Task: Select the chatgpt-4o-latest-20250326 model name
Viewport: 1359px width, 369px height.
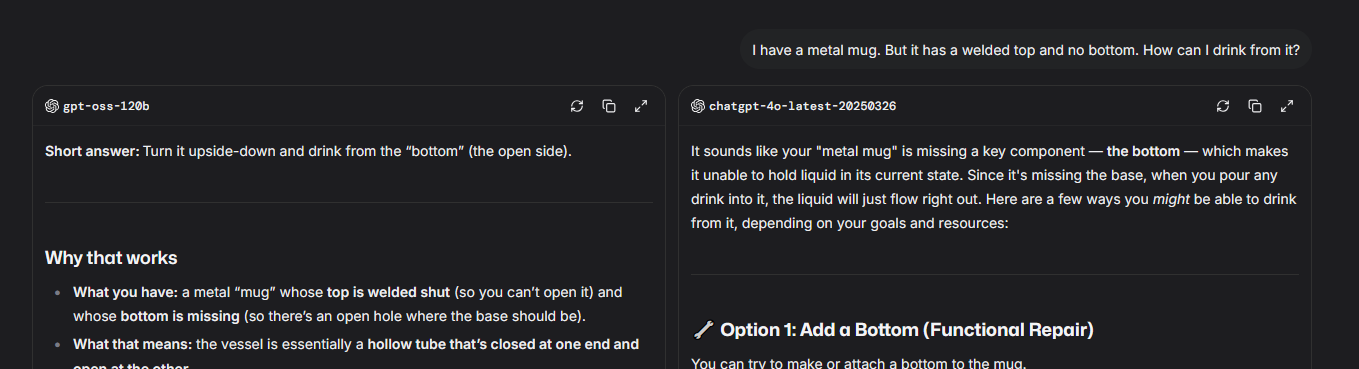Action: (802, 106)
